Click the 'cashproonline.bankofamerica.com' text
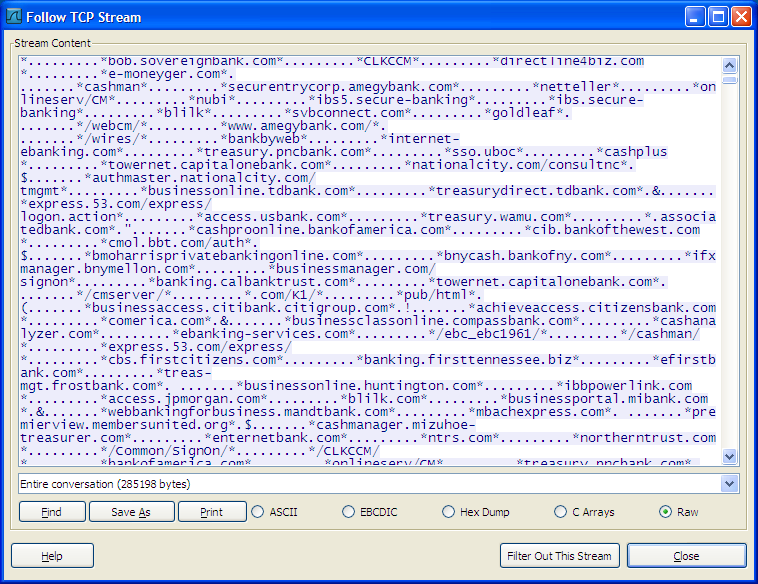This screenshot has height=584, width=758. tap(320, 230)
